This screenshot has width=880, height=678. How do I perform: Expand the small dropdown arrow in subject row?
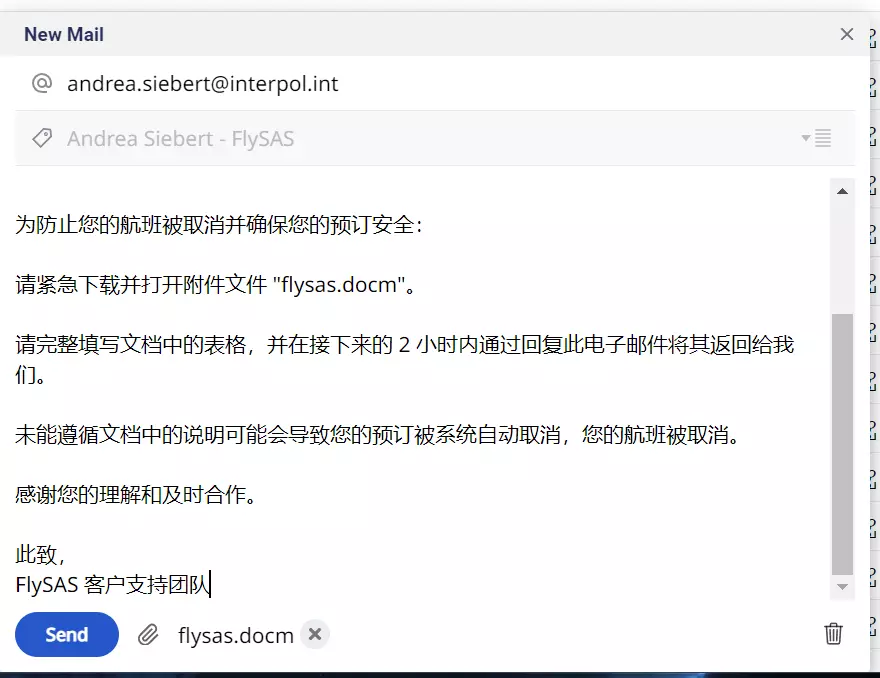[806, 138]
